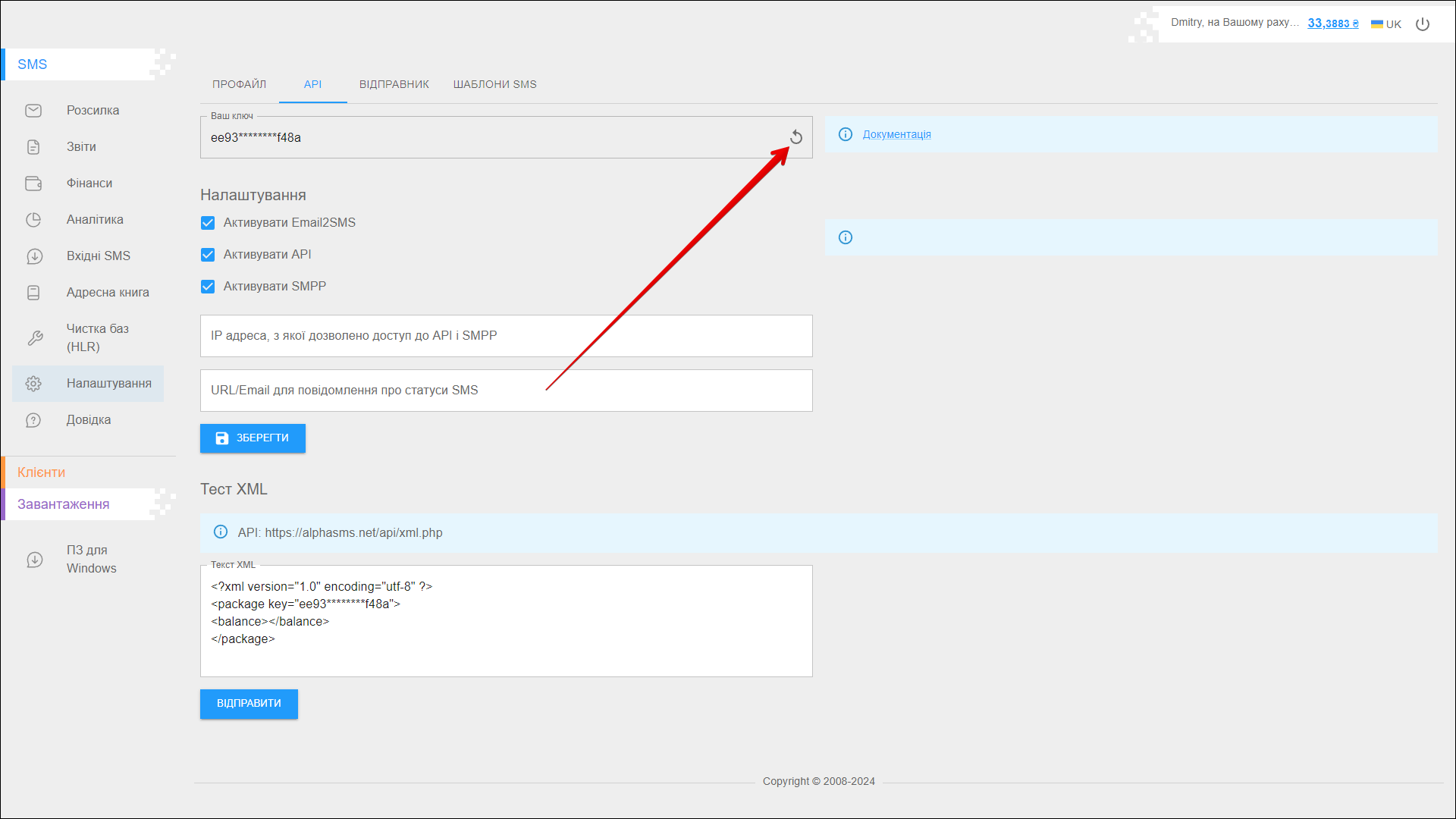Image resolution: width=1456 pixels, height=819 pixels.
Task: Open Фінанси wallet icon in sidebar
Action: point(33,184)
